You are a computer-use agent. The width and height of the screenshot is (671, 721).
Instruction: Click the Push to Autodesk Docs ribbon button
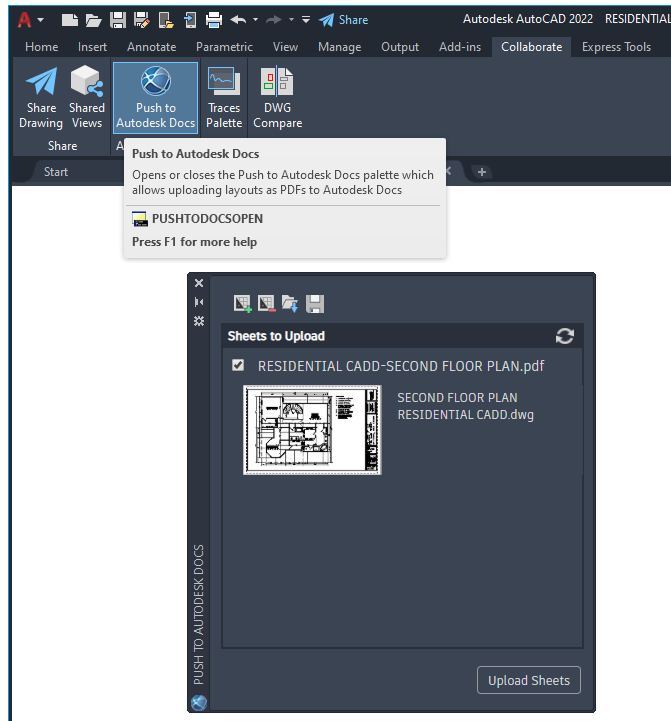click(155, 97)
